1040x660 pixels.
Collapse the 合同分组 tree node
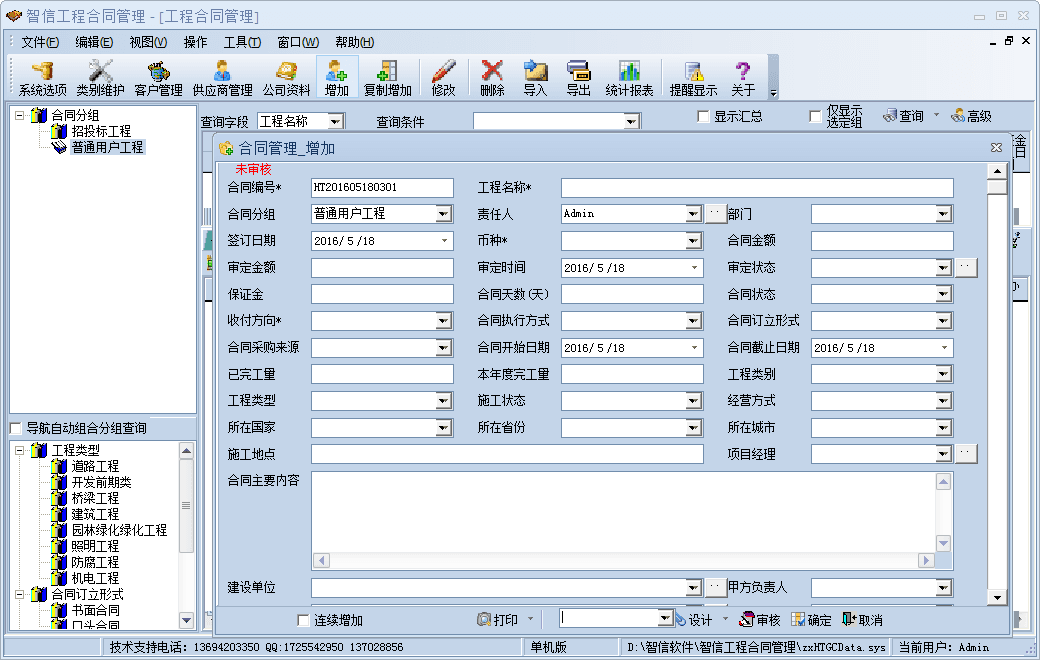[19, 115]
